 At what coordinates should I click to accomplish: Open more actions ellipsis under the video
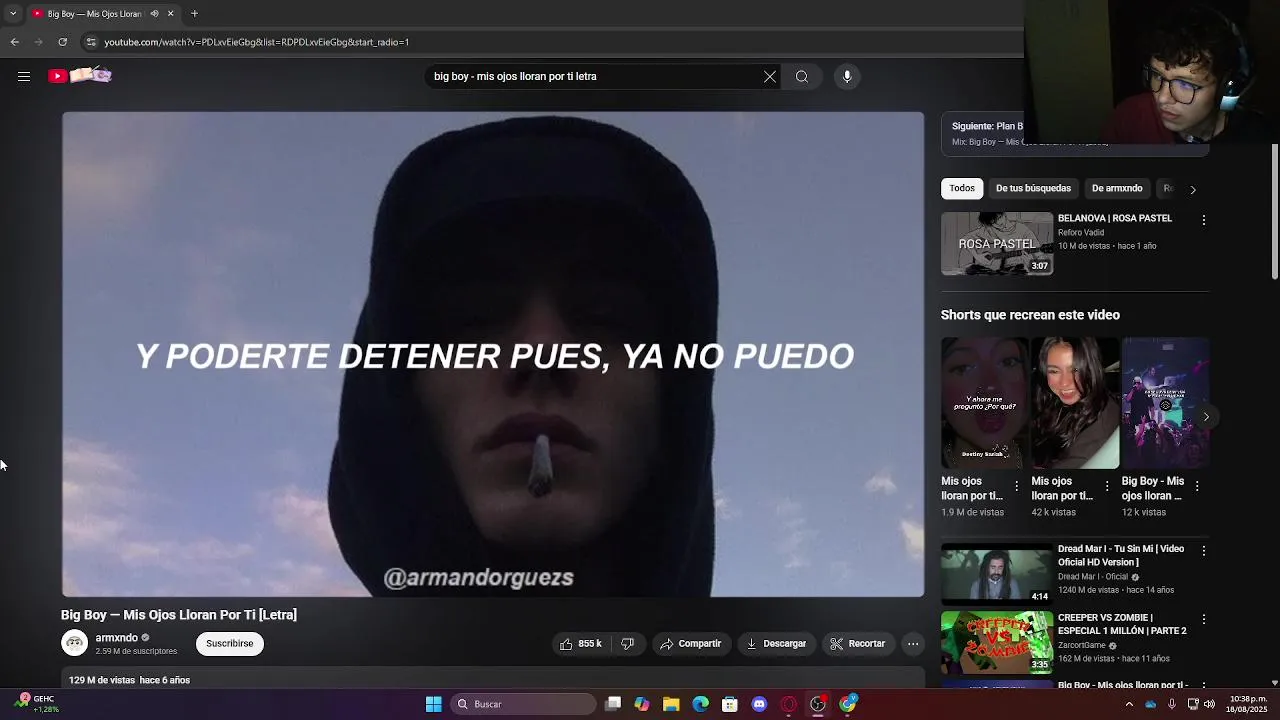(913, 644)
